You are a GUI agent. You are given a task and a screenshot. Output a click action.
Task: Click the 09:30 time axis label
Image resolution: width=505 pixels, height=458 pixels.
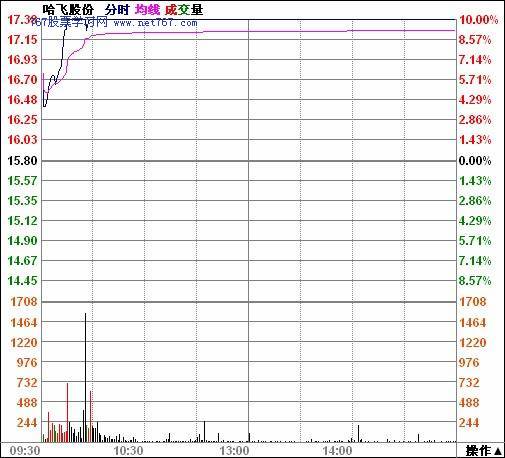pyautogui.click(x=25, y=451)
